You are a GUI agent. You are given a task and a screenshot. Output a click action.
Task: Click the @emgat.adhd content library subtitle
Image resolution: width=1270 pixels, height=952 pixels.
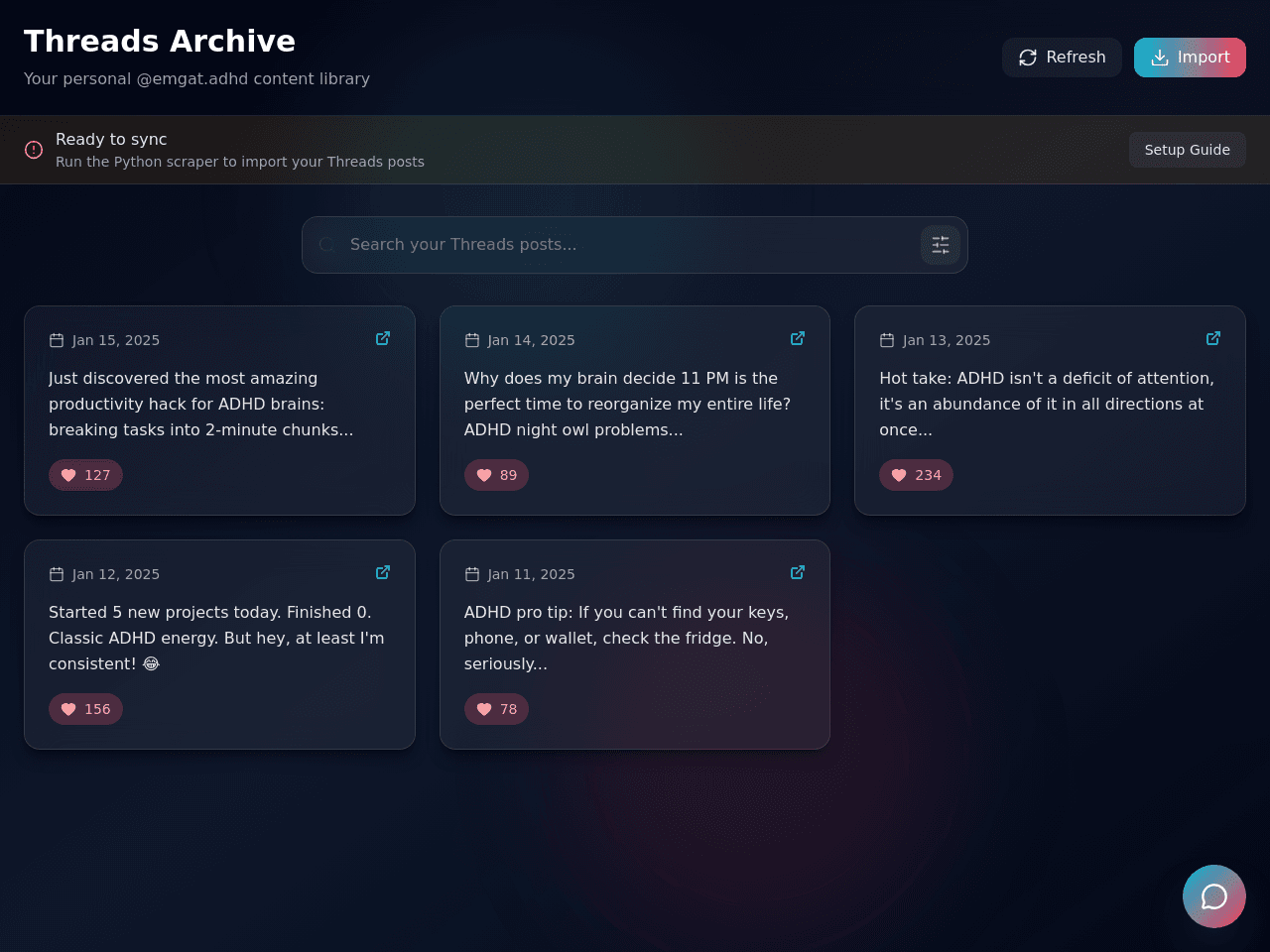[x=196, y=78]
